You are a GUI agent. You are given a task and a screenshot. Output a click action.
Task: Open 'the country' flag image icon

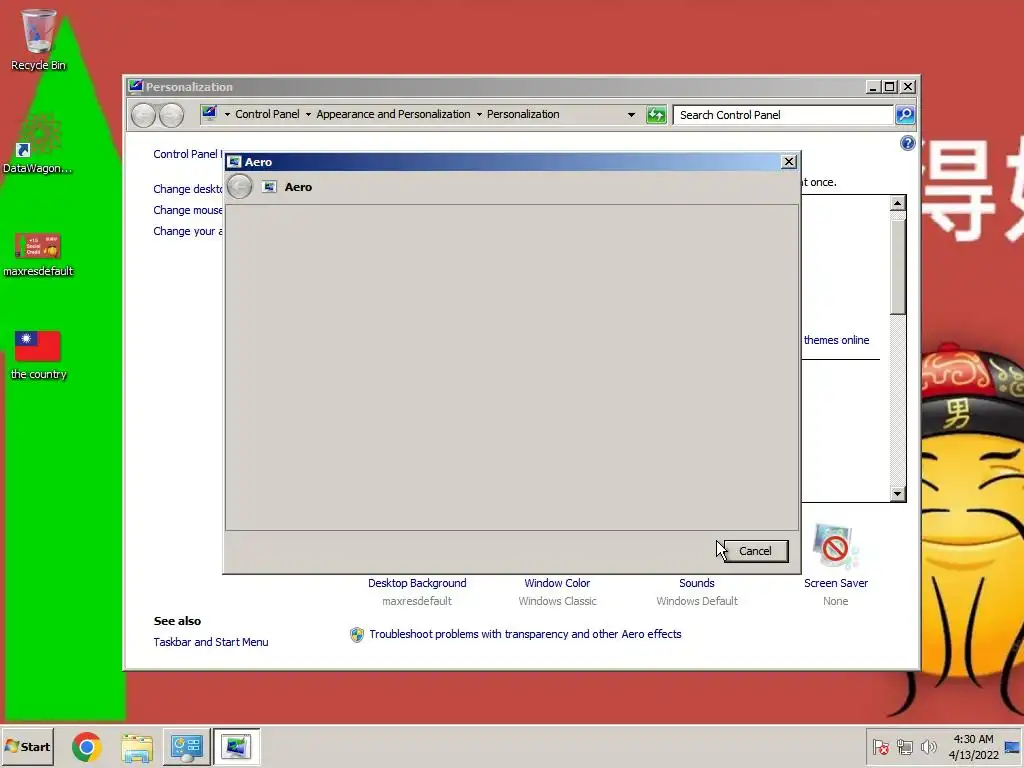point(38,355)
